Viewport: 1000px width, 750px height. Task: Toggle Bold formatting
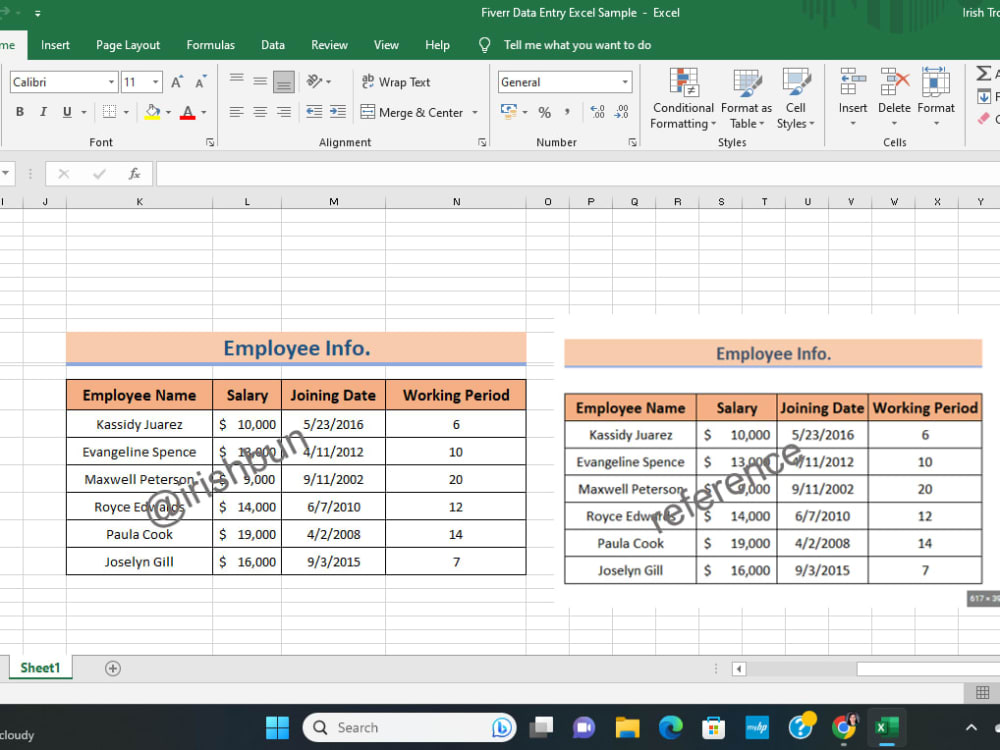[x=20, y=112]
